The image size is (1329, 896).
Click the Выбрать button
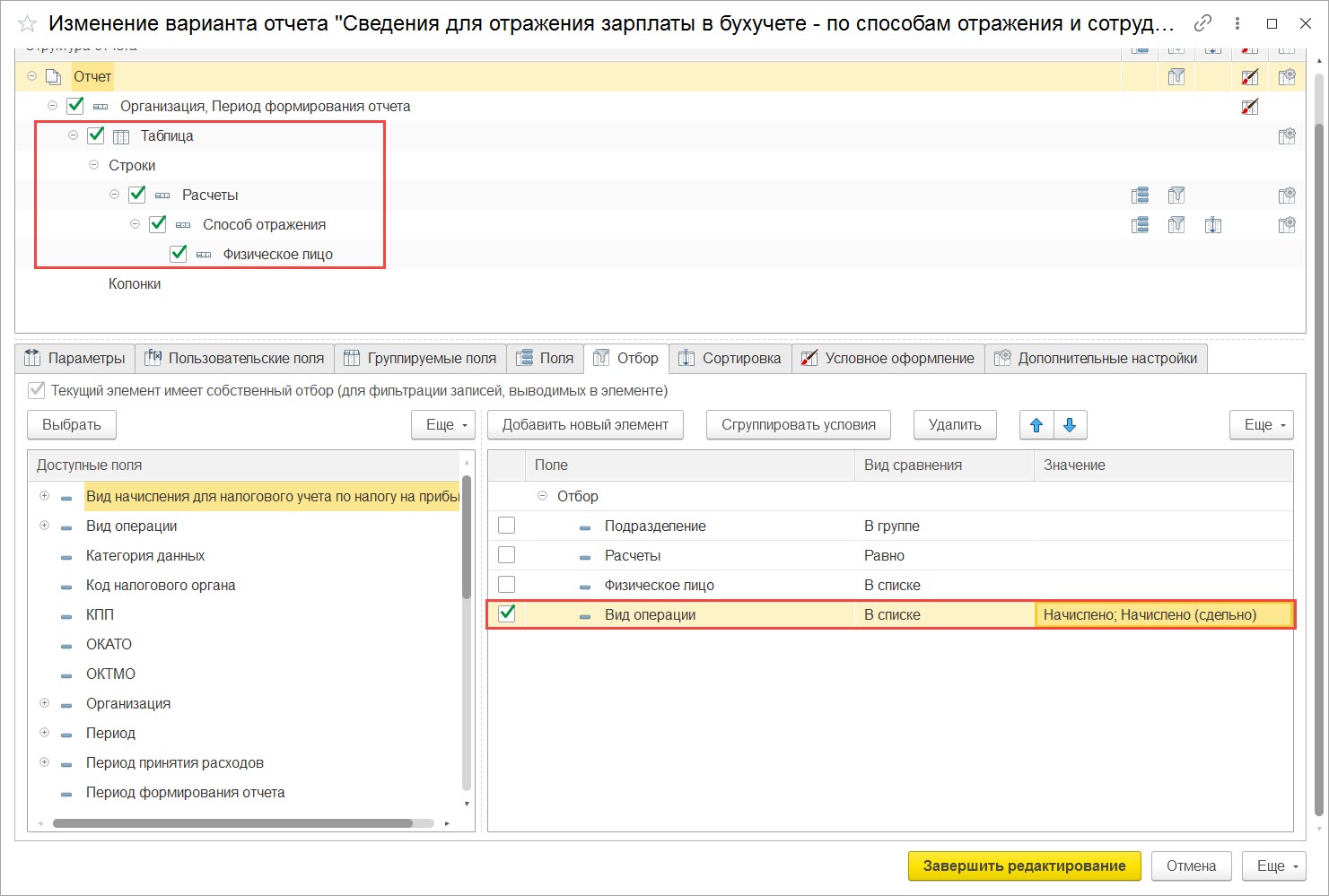pyautogui.click(x=72, y=425)
